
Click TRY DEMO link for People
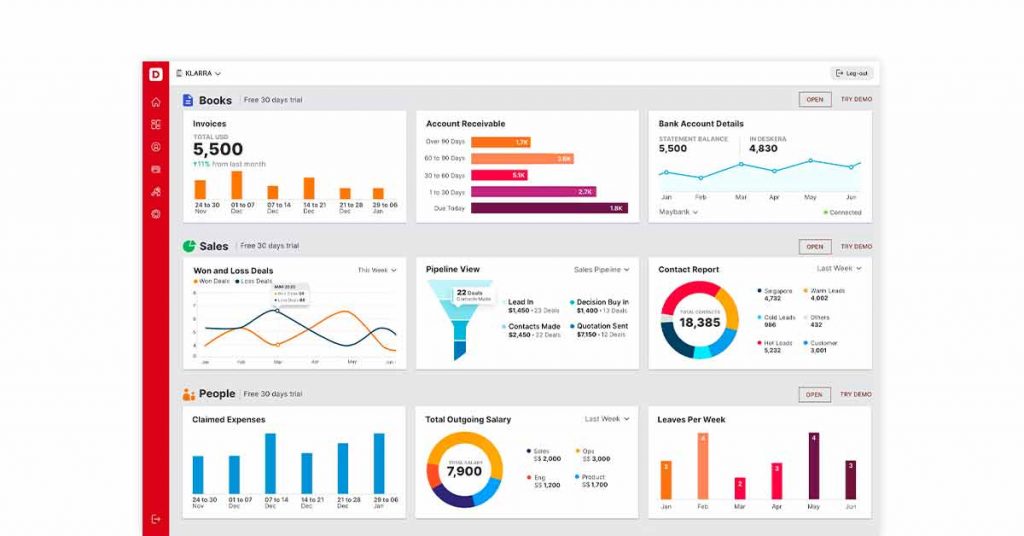click(x=856, y=394)
